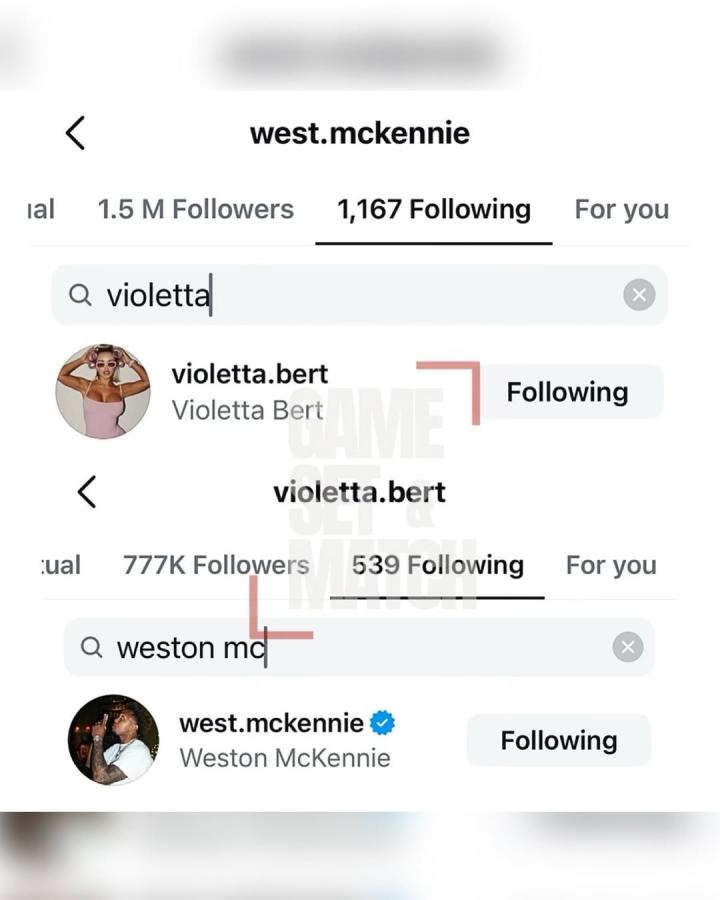Click magnifier icon in 'violetta' search bar
The image size is (720, 900).
[x=81, y=295]
